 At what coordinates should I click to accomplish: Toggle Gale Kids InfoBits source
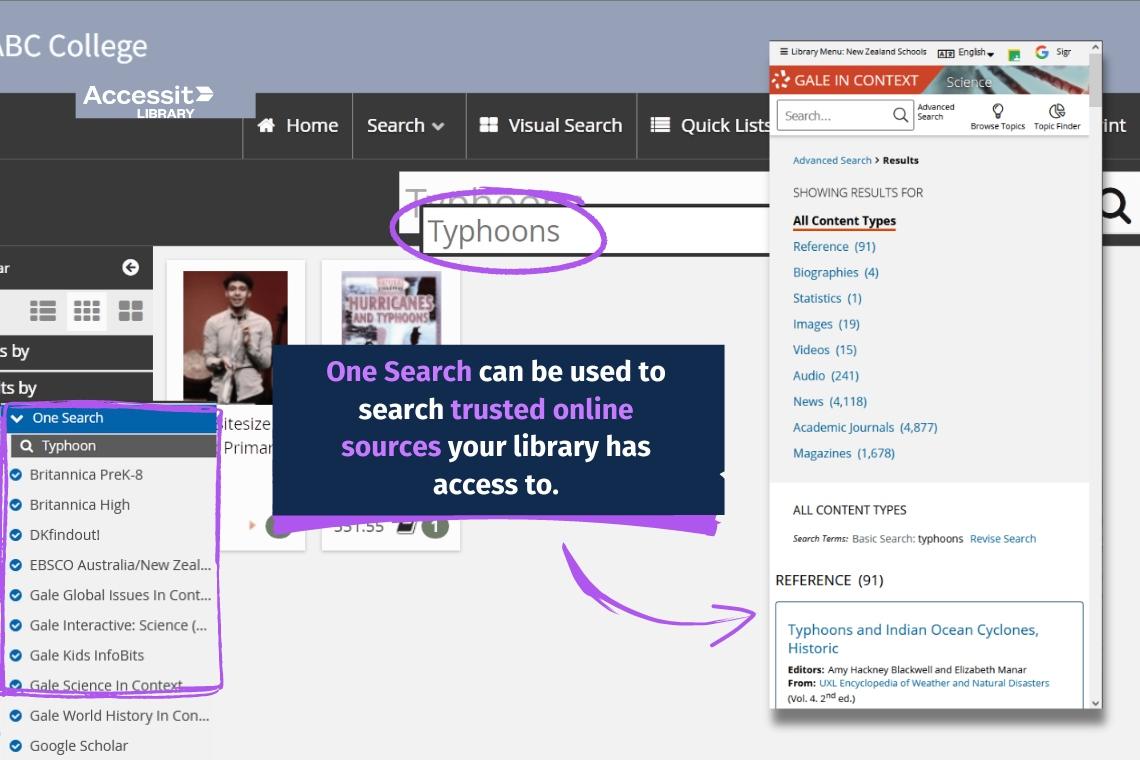click(16, 655)
